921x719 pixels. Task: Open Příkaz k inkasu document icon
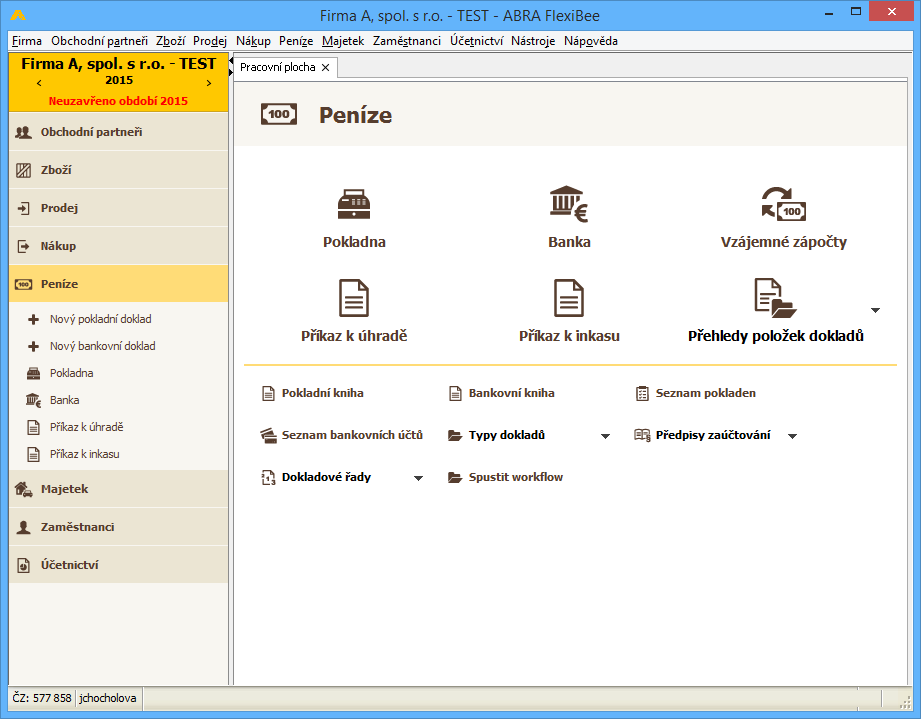point(569,298)
